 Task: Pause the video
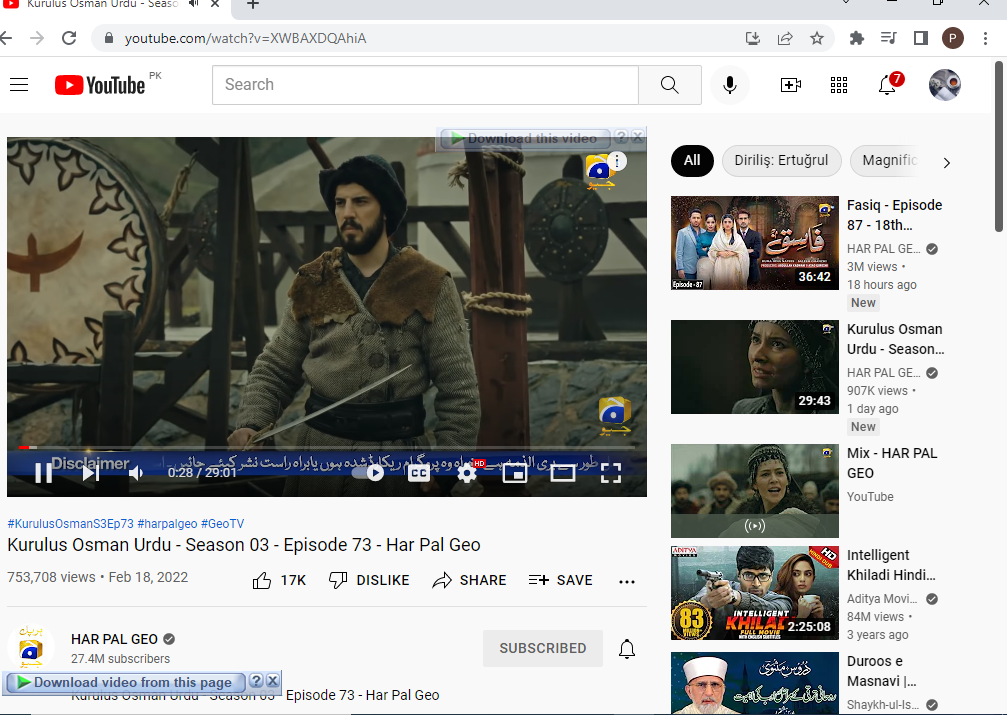pyautogui.click(x=43, y=473)
